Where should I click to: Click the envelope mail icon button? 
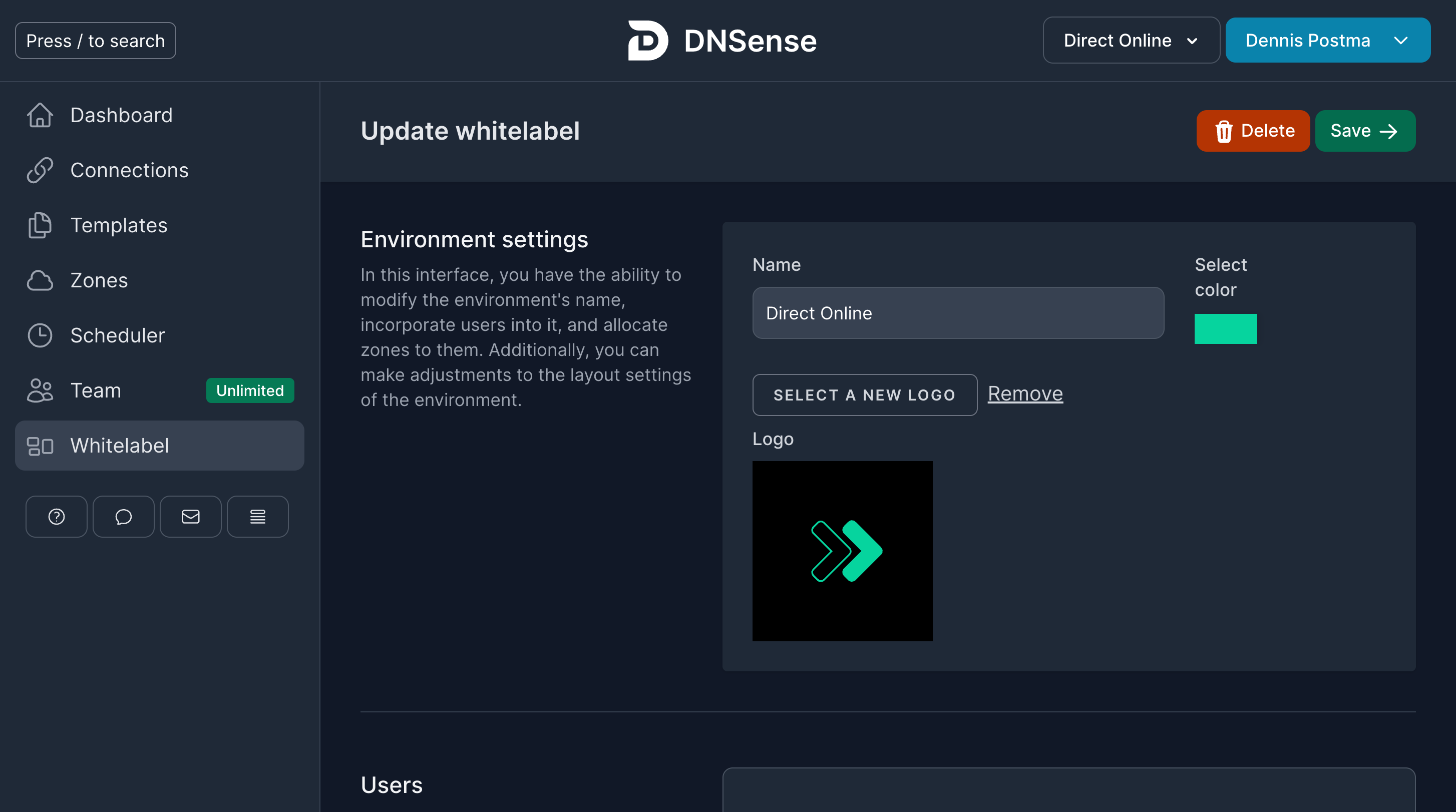point(190,517)
